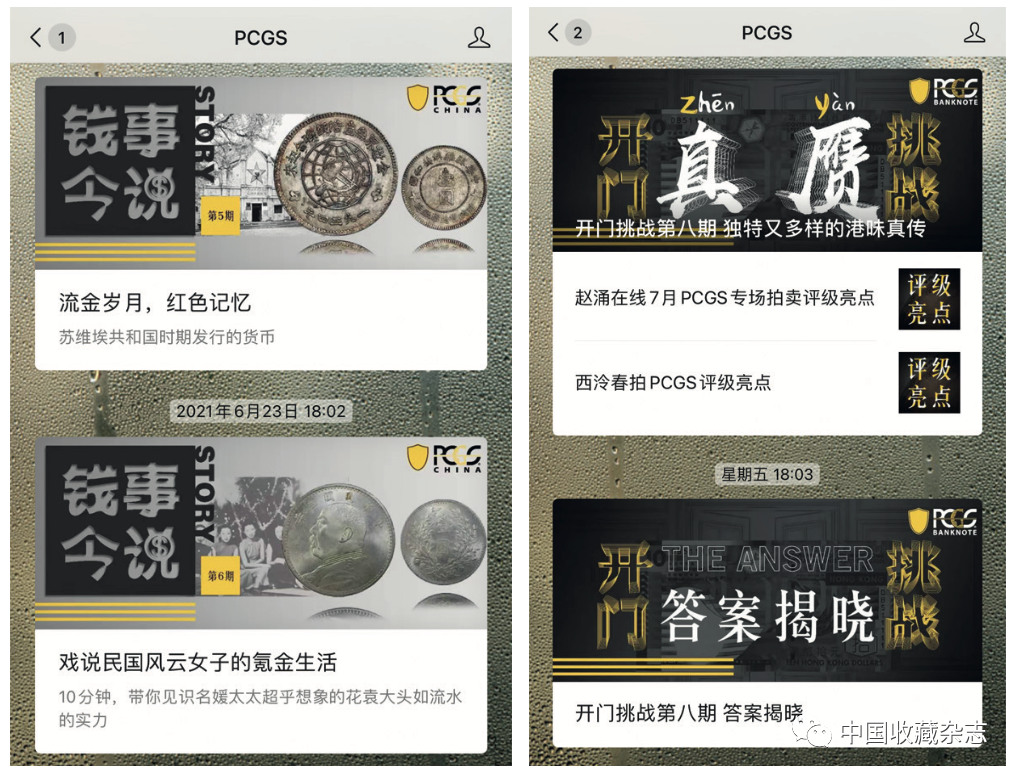Image resolution: width=1022 pixels, height=778 pixels.
Task: Tap unread badge 2 beside back arrow
Action: [577, 33]
